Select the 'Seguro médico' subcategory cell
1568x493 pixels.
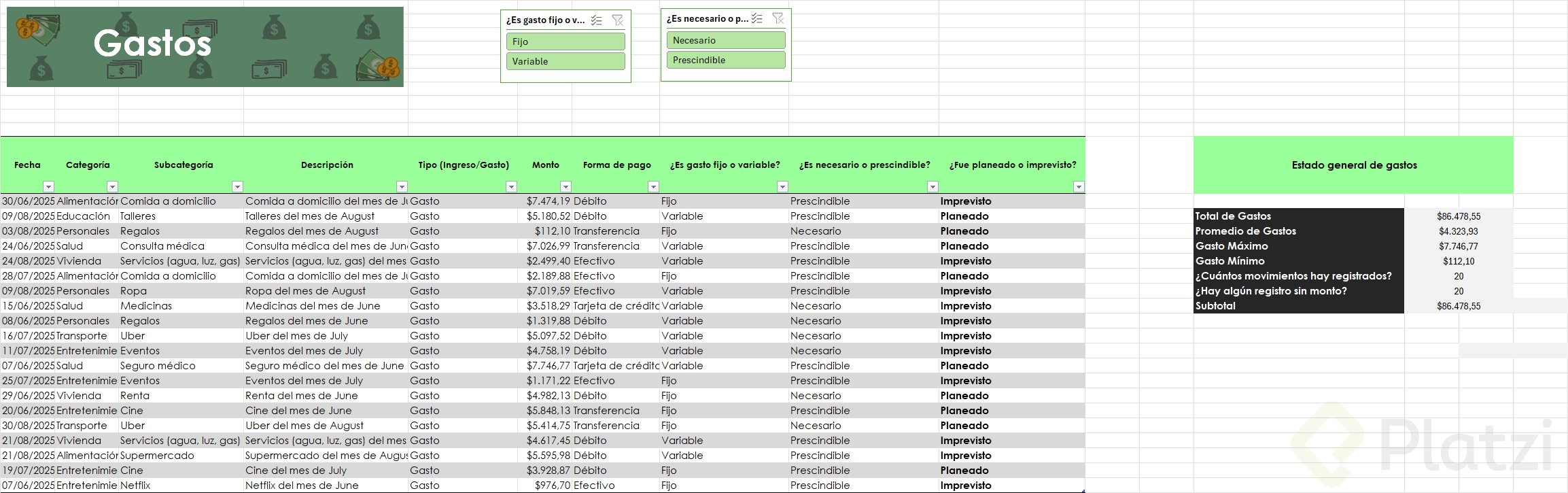coord(181,366)
